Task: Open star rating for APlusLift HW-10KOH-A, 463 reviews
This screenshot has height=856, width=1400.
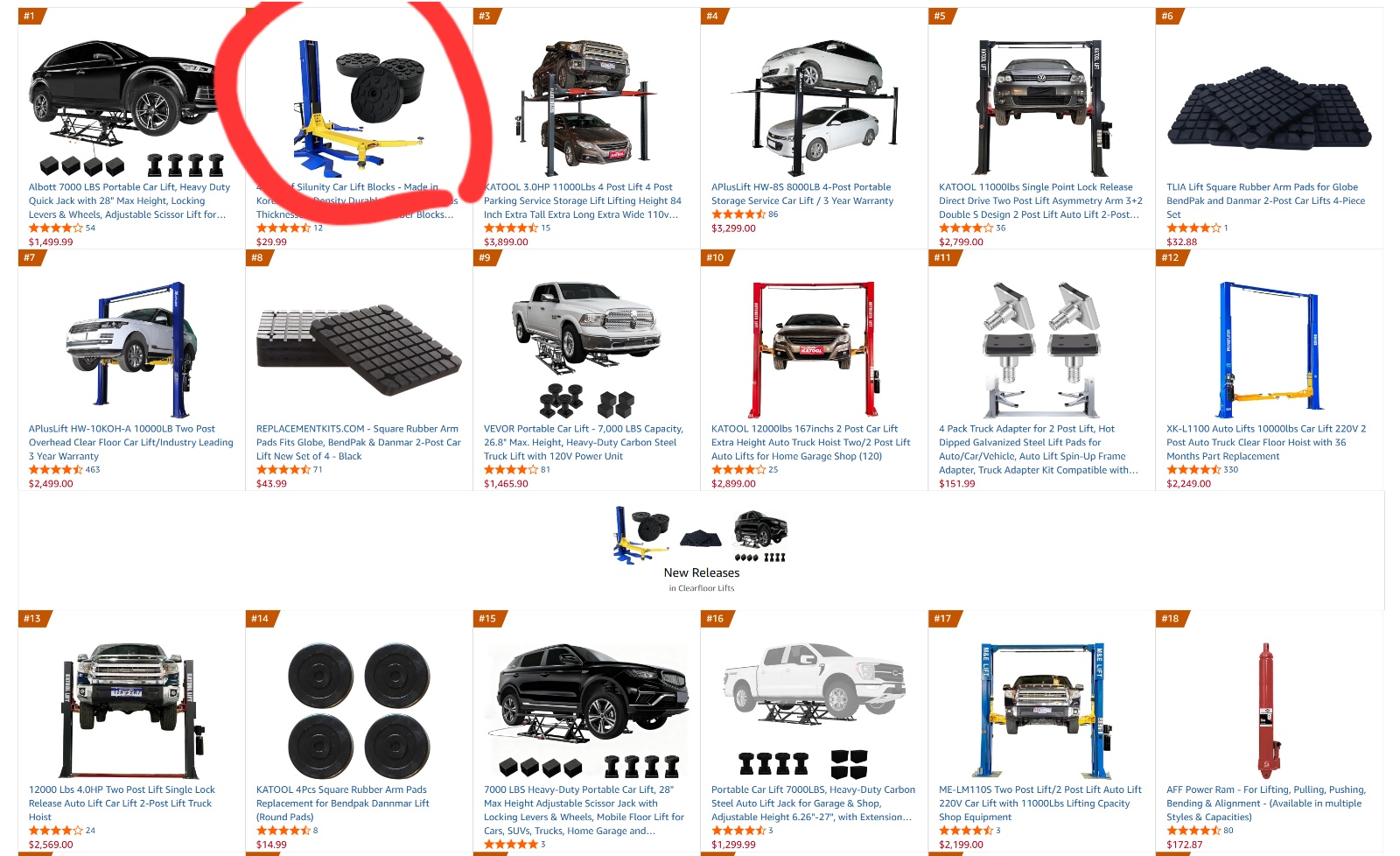Action: click(56, 470)
